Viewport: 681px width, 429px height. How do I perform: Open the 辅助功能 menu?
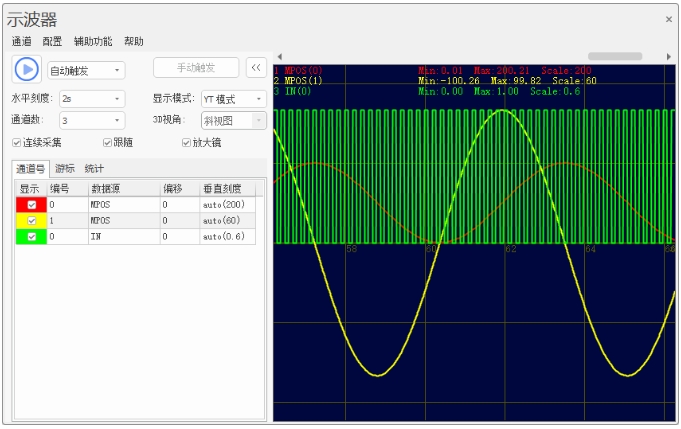click(93, 41)
